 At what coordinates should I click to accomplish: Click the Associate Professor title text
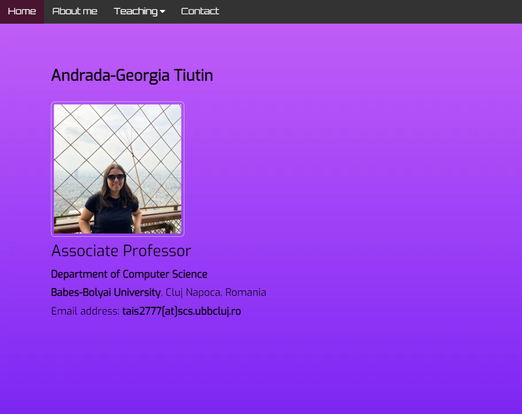(x=121, y=251)
